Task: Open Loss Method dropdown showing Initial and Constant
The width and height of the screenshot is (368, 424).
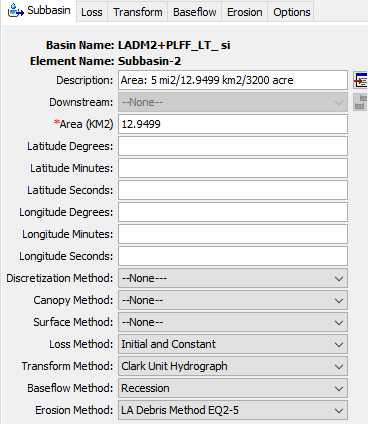Action: pos(233,344)
